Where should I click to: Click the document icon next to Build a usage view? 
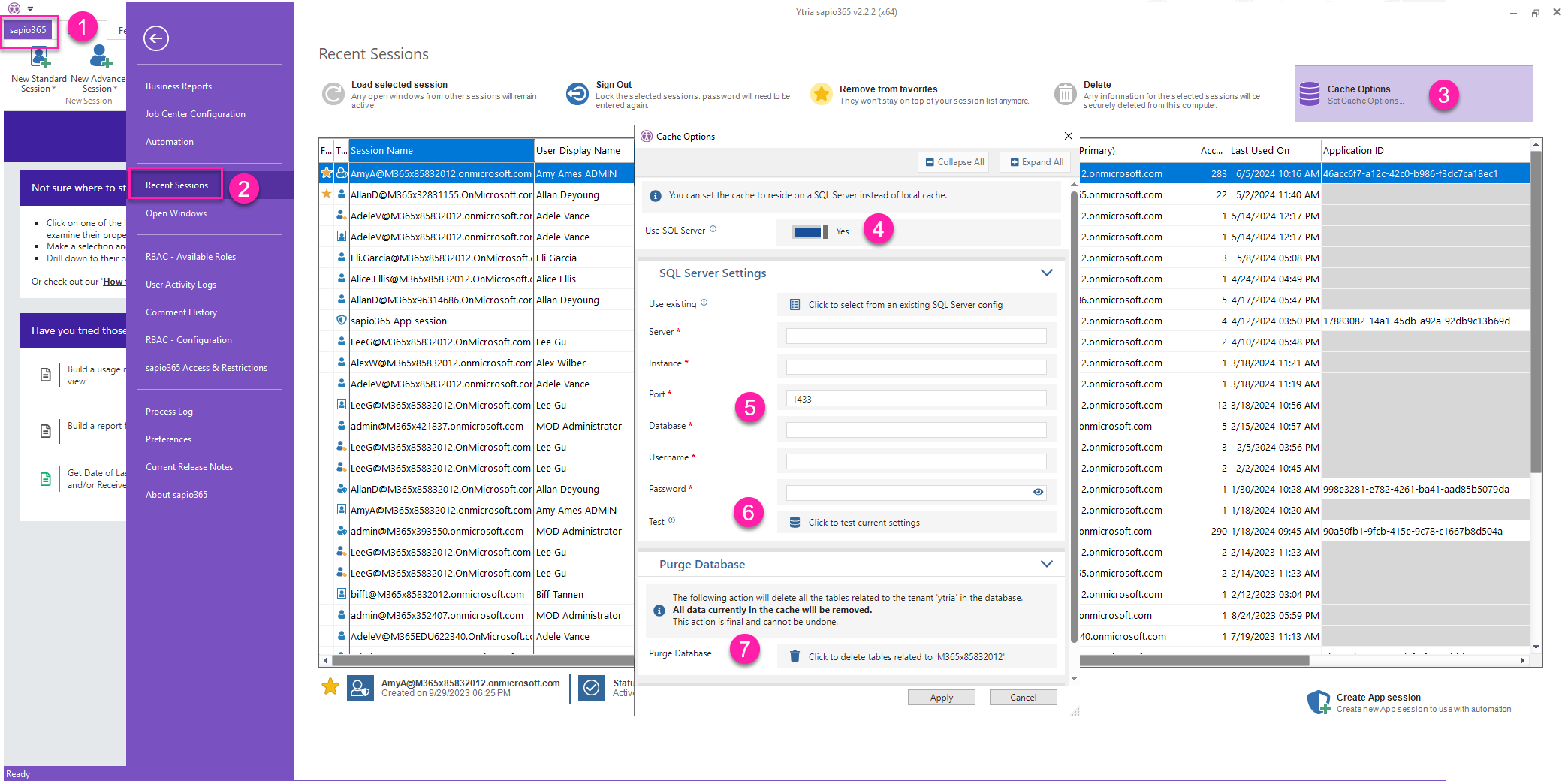(x=45, y=375)
